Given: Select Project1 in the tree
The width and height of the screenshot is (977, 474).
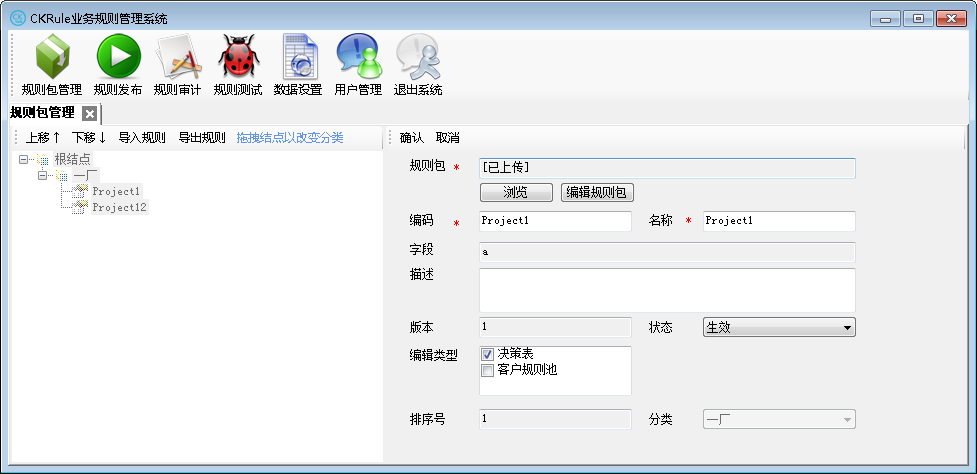Looking at the screenshot, I should pyautogui.click(x=117, y=191).
